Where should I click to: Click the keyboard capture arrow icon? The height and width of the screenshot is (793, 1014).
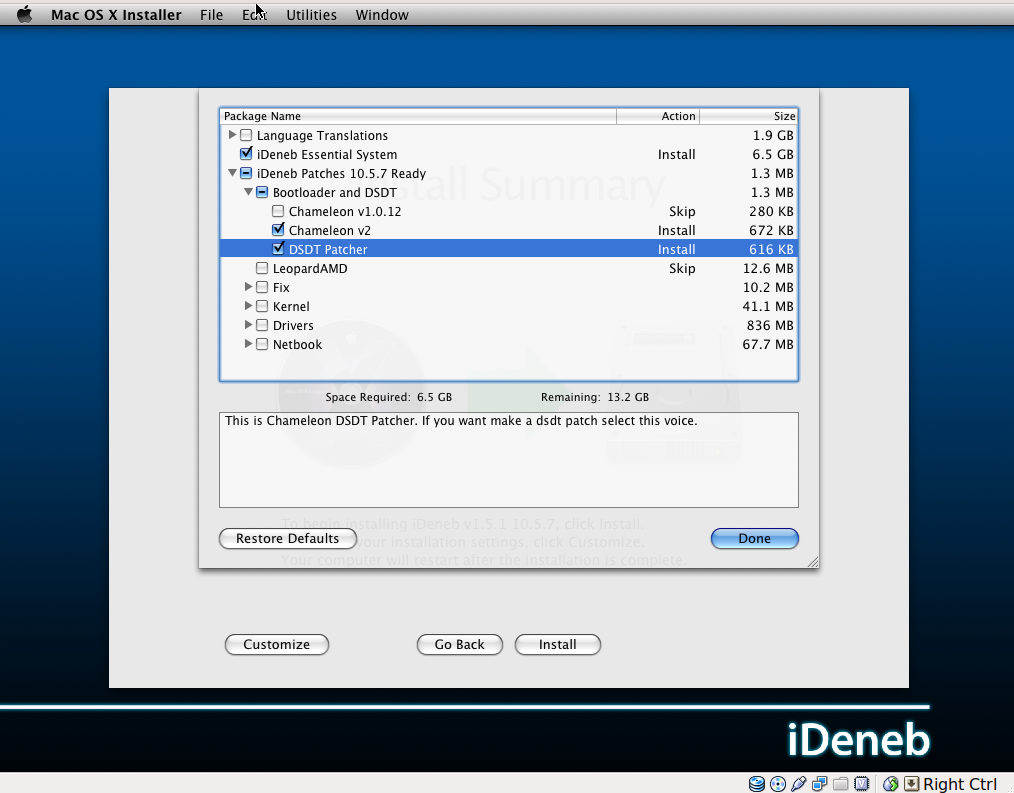tap(911, 784)
